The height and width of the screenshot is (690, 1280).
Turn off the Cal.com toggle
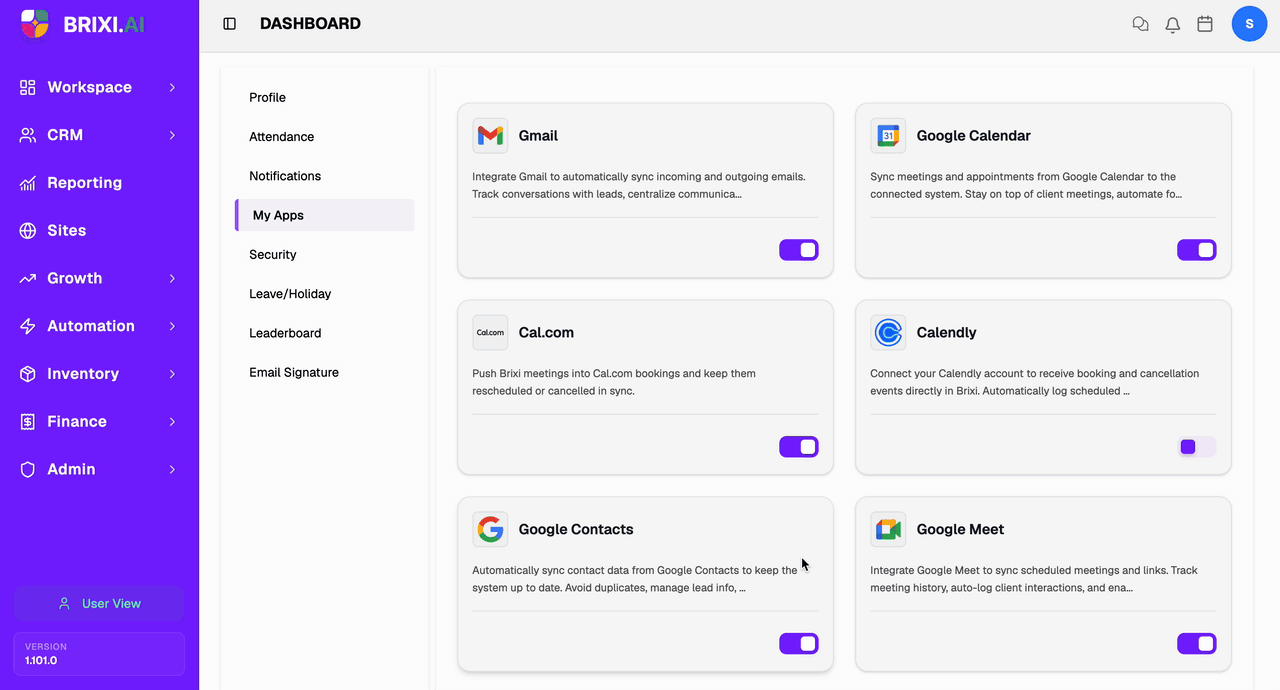tap(799, 447)
